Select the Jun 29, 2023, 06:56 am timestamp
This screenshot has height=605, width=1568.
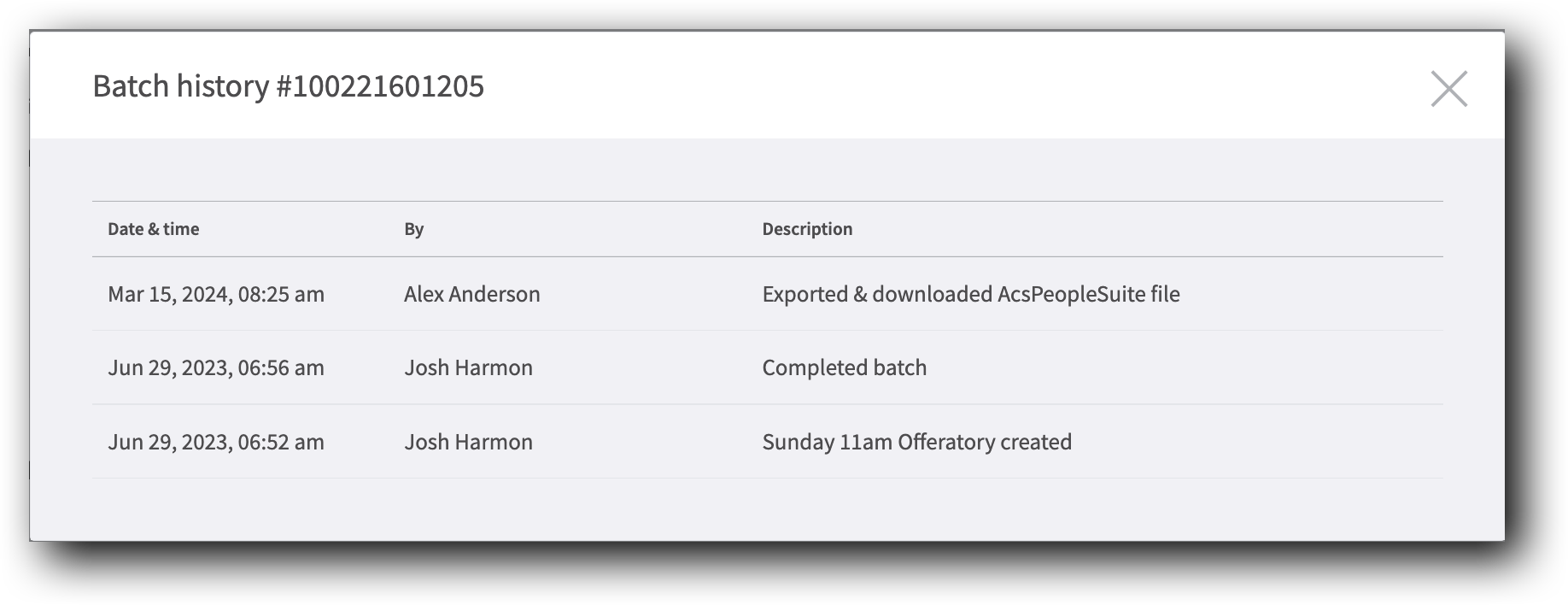216,367
